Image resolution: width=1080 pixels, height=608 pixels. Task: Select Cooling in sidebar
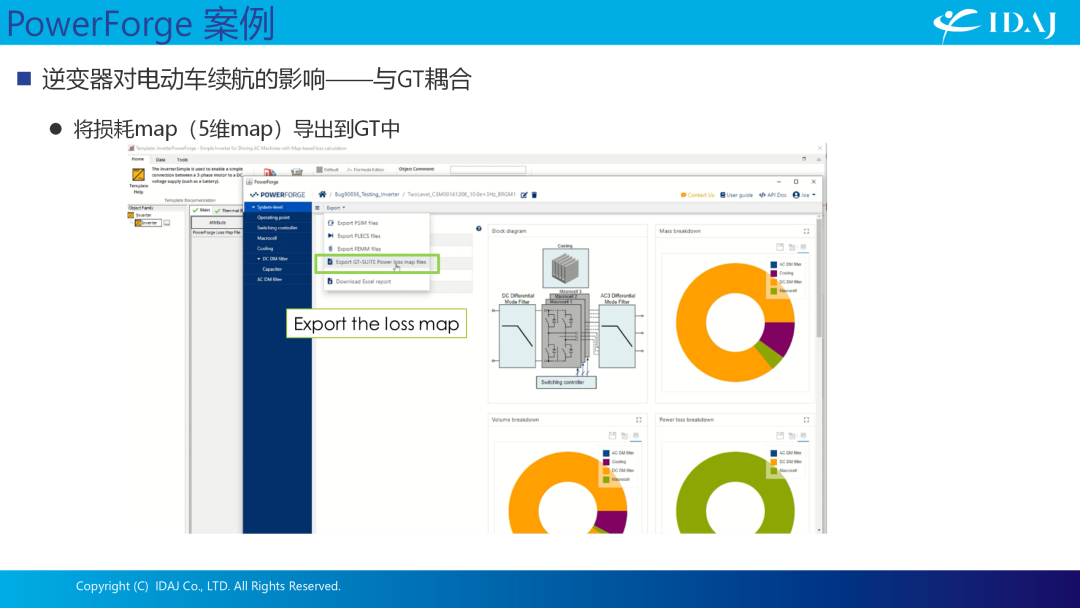point(265,249)
